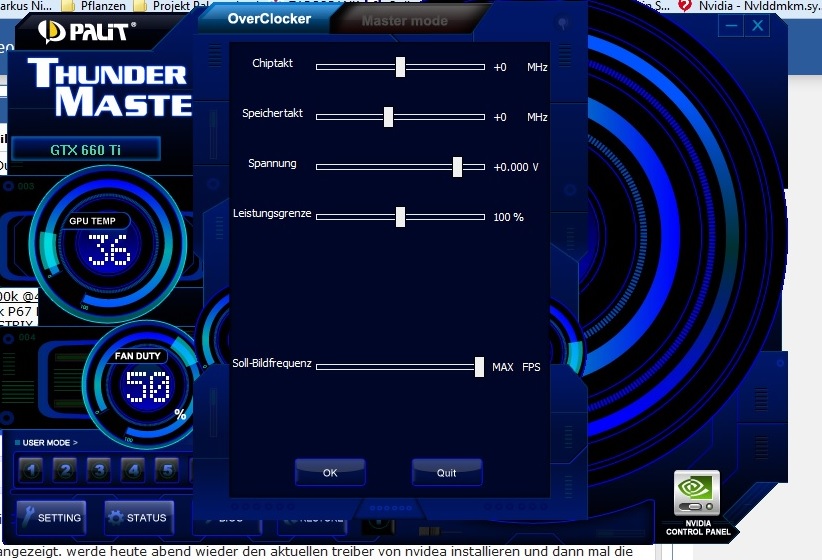The width and height of the screenshot is (822, 560).
Task: Select user mode profile 3
Action: click(x=99, y=469)
